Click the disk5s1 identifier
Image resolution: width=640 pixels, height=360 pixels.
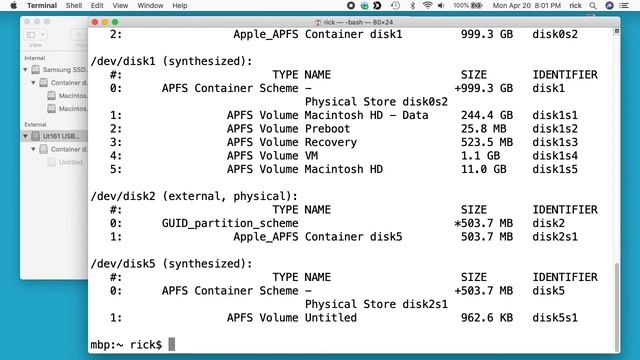point(555,318)
